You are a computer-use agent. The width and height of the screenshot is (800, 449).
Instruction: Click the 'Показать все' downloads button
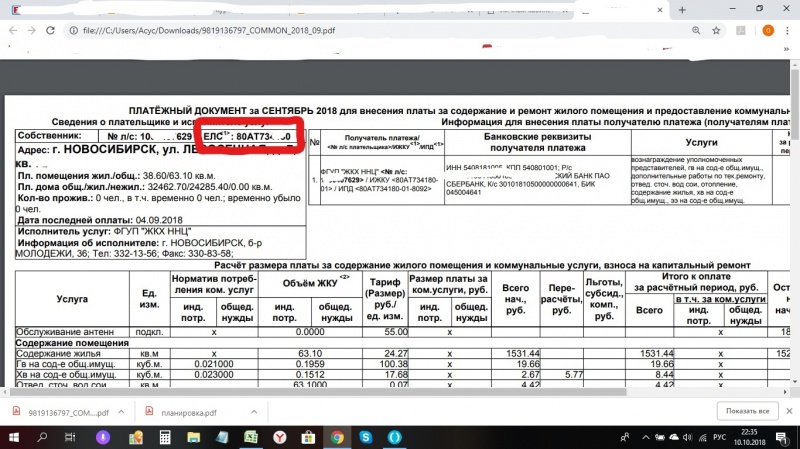pyautogui.click(x=747, y=411)
